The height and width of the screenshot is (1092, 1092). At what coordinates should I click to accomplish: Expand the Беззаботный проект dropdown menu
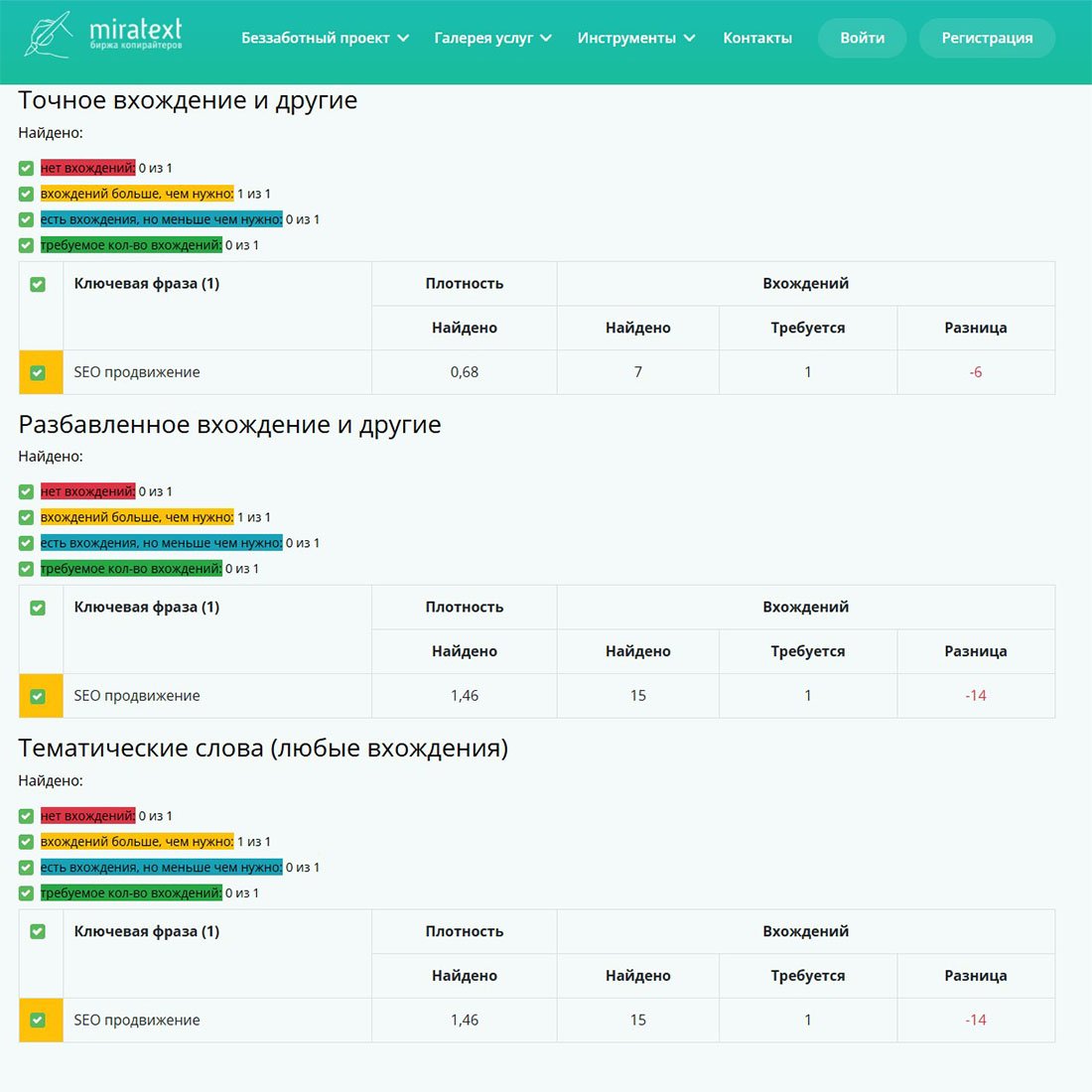[403, 38]
